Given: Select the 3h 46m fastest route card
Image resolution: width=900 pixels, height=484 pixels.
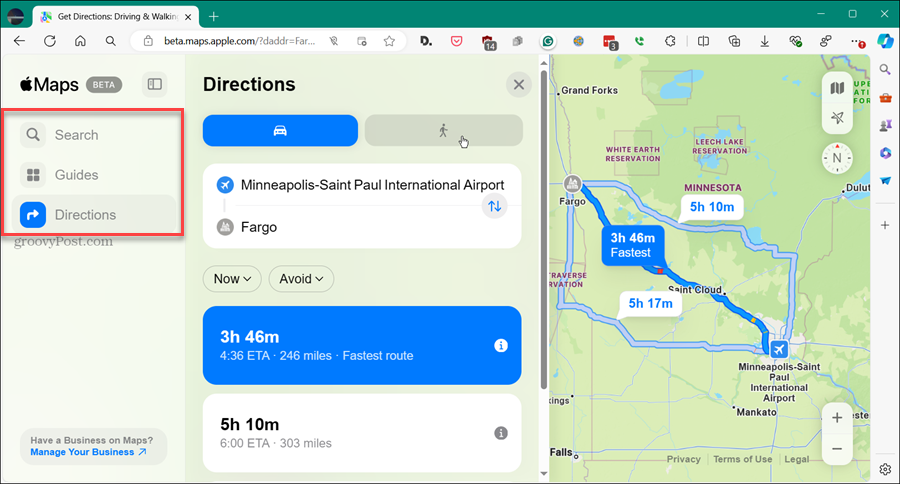Looking at the screenshot, I should (x=362, y=345).
